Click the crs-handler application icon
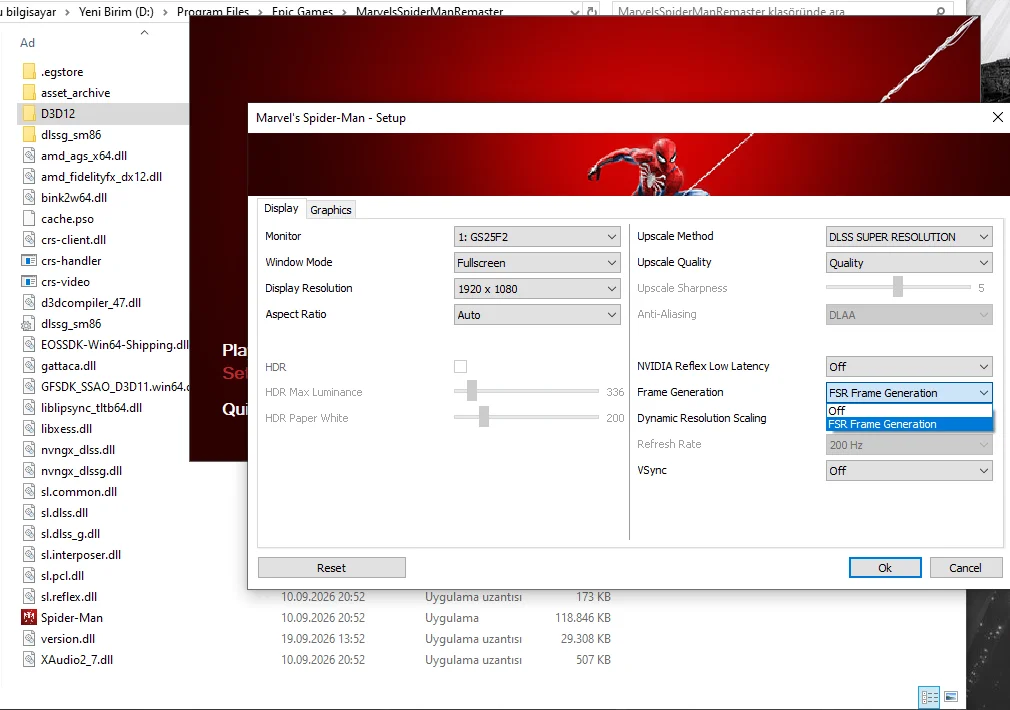 pyautogui.click(x=29, y=261)
